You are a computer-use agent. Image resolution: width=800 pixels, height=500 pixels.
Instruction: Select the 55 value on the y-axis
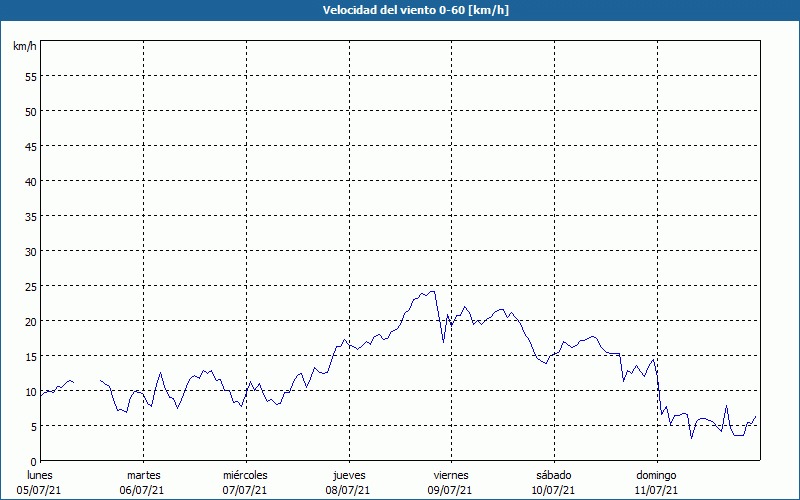[31, 77]
